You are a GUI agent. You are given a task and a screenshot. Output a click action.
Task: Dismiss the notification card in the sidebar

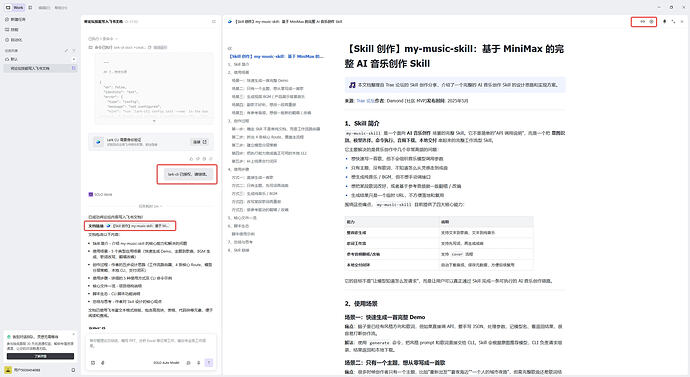(x=73, y=334)
